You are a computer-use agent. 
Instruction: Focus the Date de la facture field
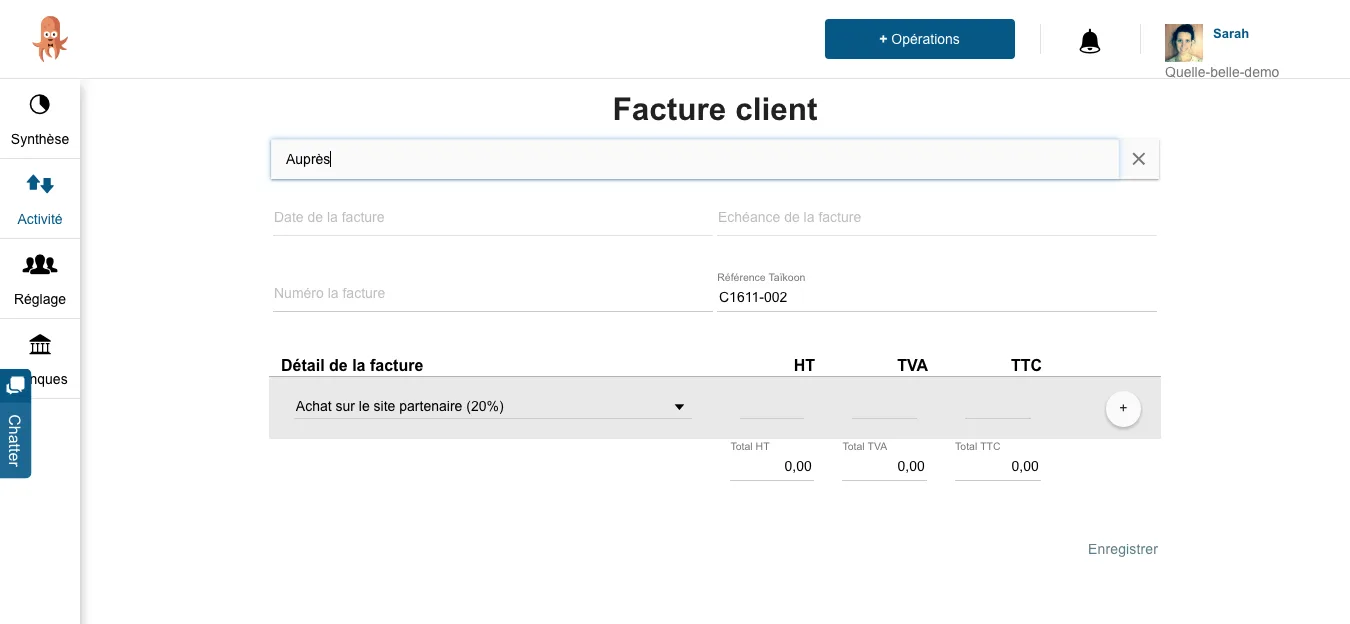click(492, 217)
